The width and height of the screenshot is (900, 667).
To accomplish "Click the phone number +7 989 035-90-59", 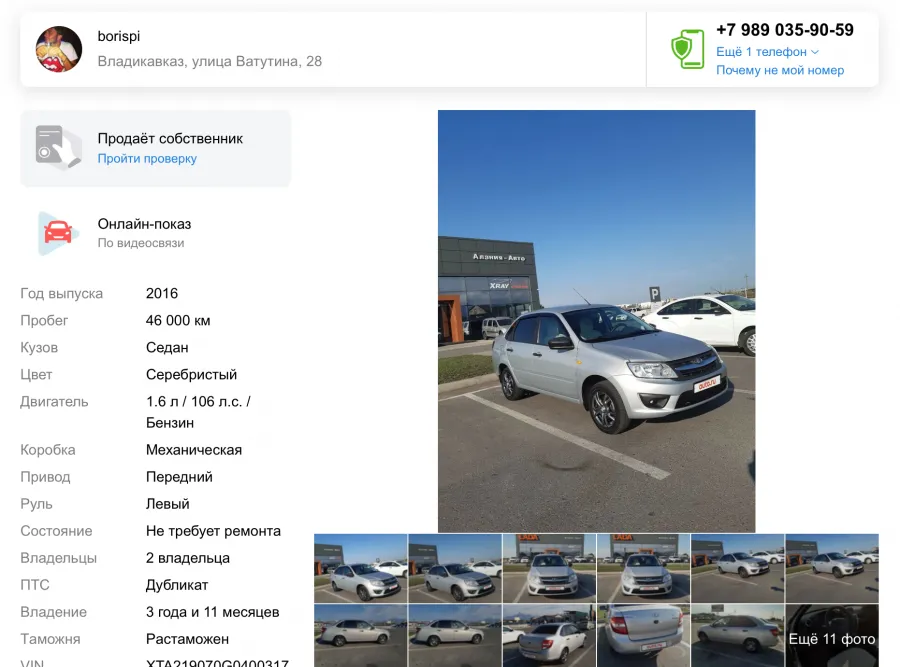I will (x=785, y=30).
